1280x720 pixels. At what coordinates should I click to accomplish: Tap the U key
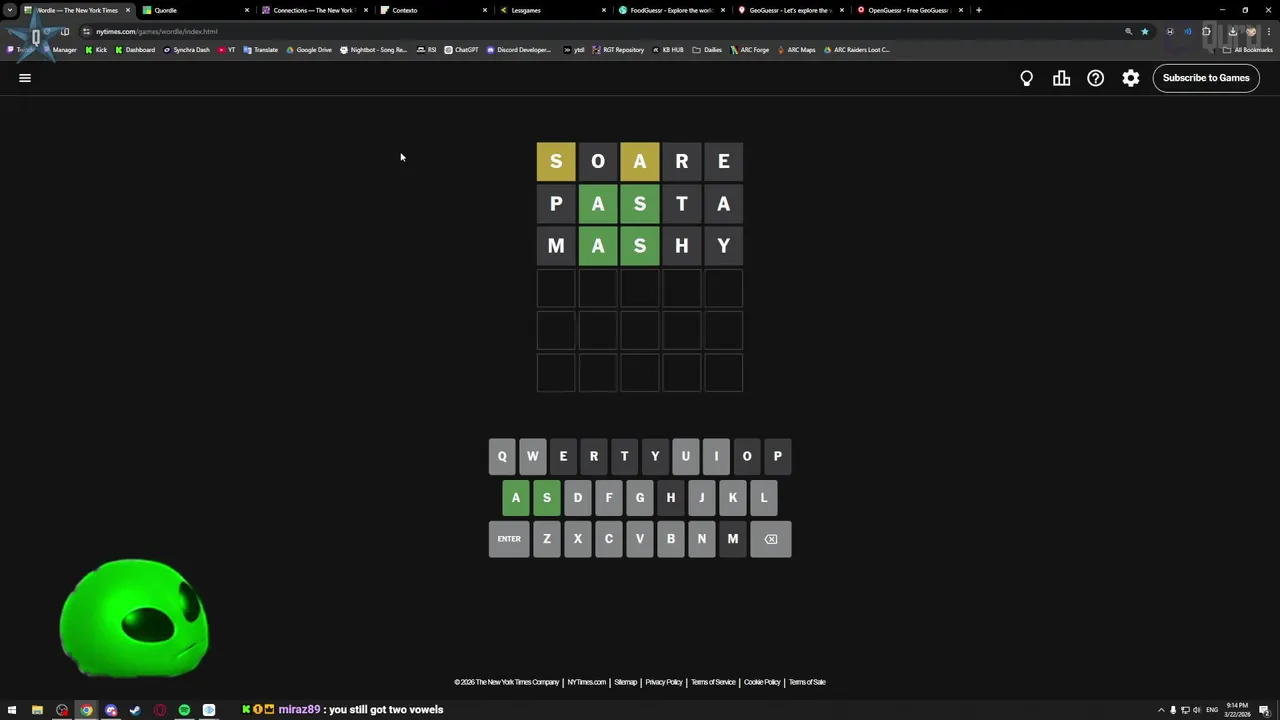pyautogui.click(x=685, y=456)
